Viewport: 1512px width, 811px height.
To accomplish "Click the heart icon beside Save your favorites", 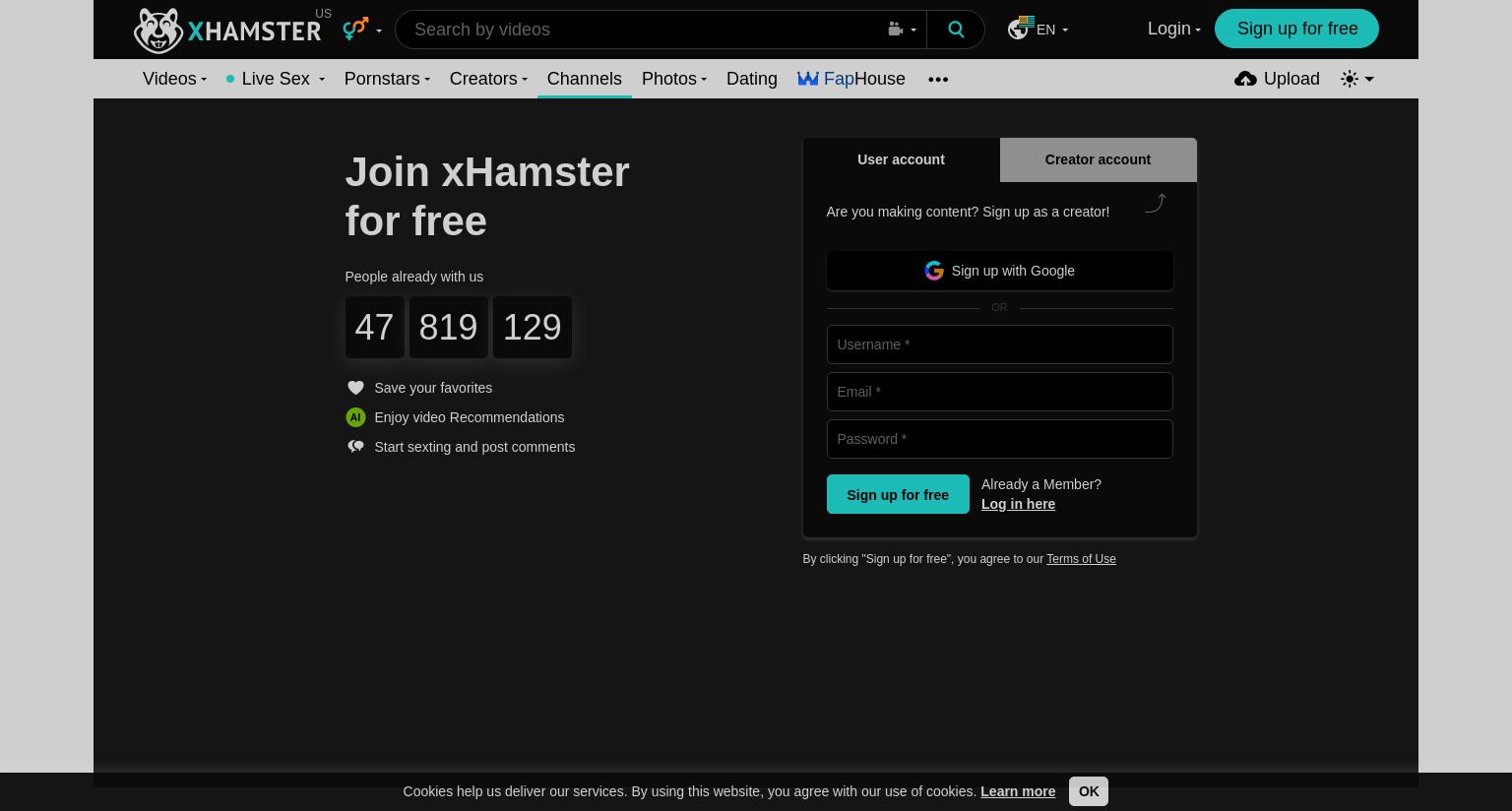I will click(355, 388).
